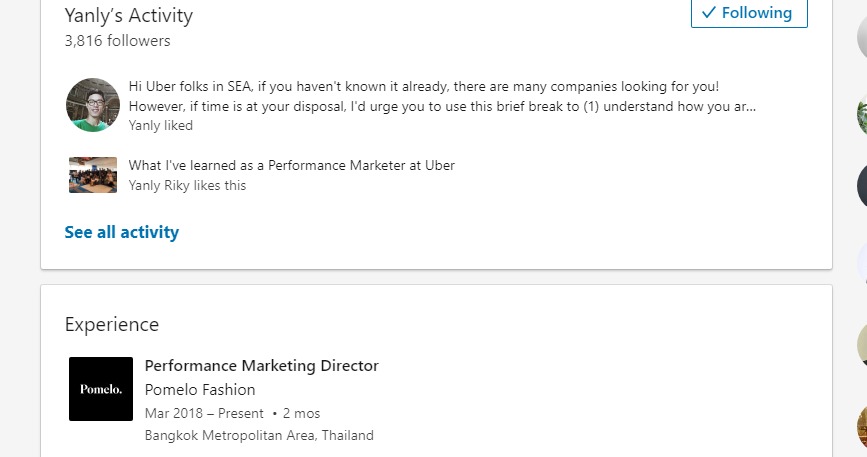Click the green leafy avatar on right edge
The image size is (867, 457).
pyautogui.click(x=863, y=115)
